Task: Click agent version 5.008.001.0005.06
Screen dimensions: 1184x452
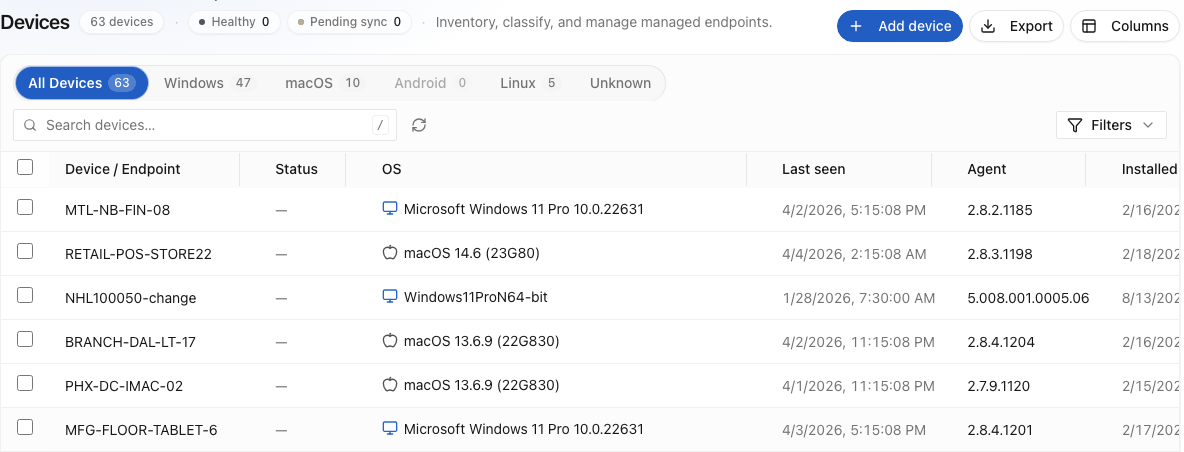Action: [x=1028, y=298]
